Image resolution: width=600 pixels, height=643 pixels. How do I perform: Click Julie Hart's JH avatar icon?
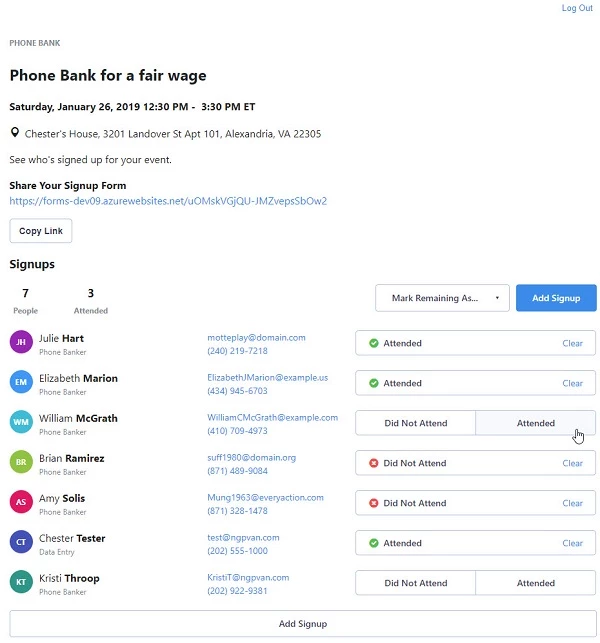(x=21, y=342)
